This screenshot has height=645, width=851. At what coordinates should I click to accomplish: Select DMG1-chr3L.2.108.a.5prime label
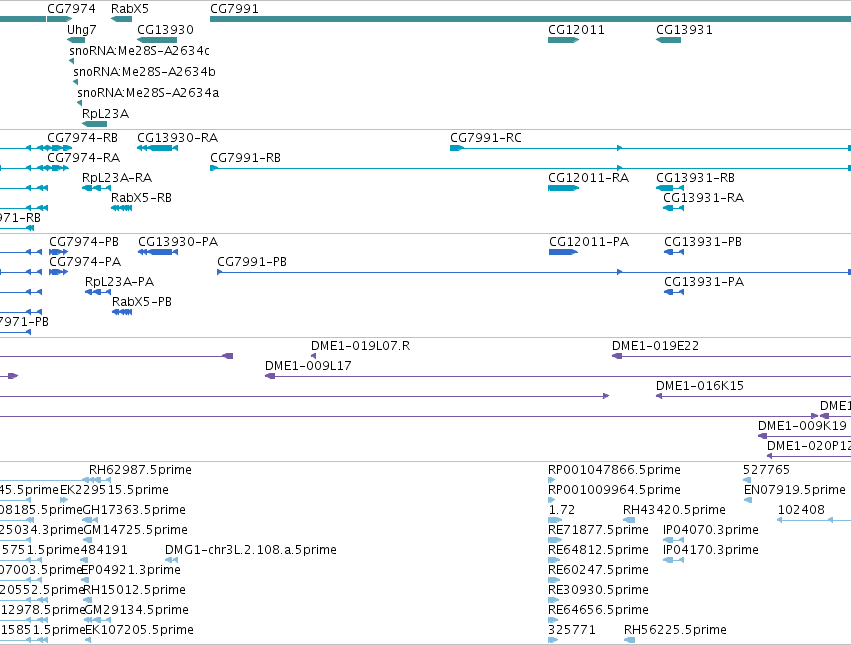pyautogui.click(x=251, y=551)
